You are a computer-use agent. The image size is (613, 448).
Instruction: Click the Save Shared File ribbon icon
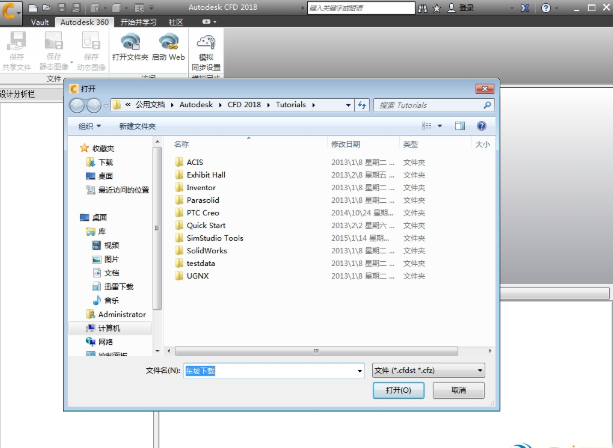coord(16,41)
